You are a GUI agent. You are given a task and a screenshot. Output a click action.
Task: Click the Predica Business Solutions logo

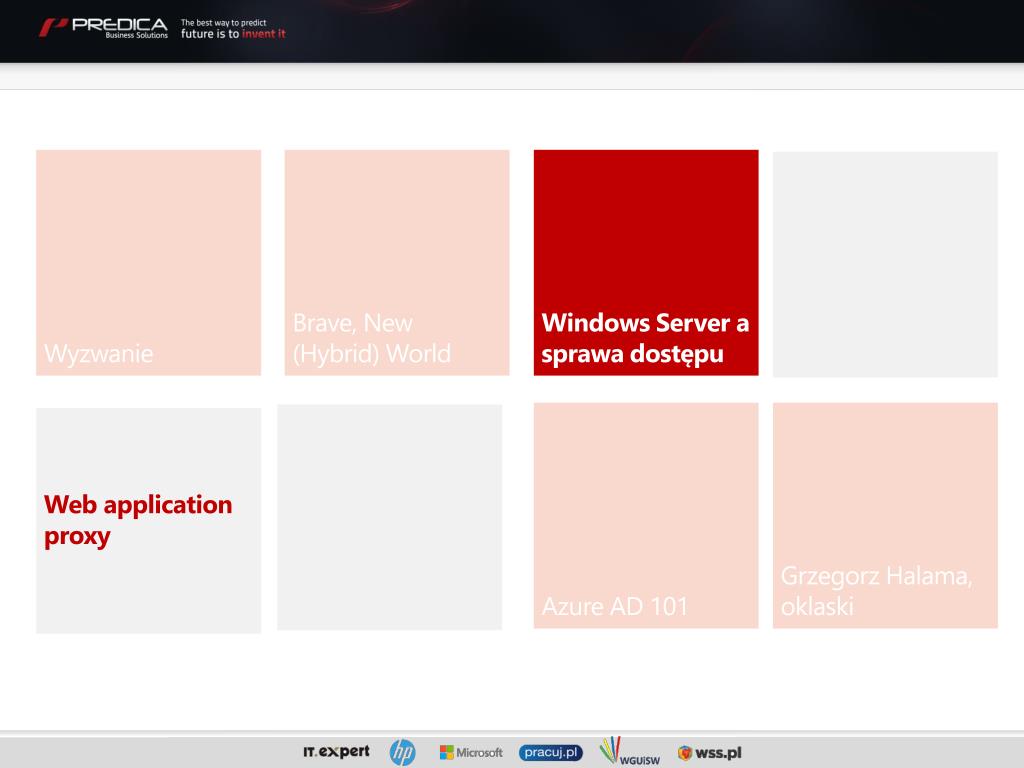tap(103, 28)
